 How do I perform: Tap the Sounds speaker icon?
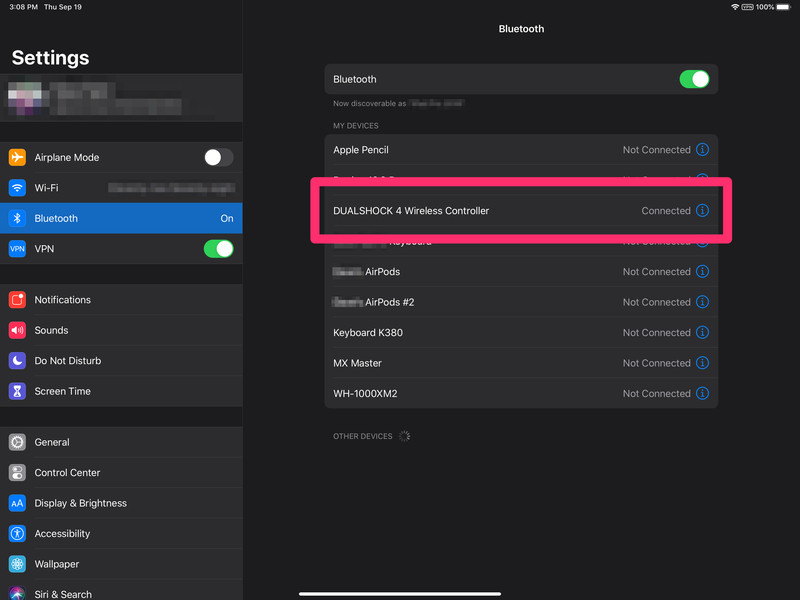[17, 330]
